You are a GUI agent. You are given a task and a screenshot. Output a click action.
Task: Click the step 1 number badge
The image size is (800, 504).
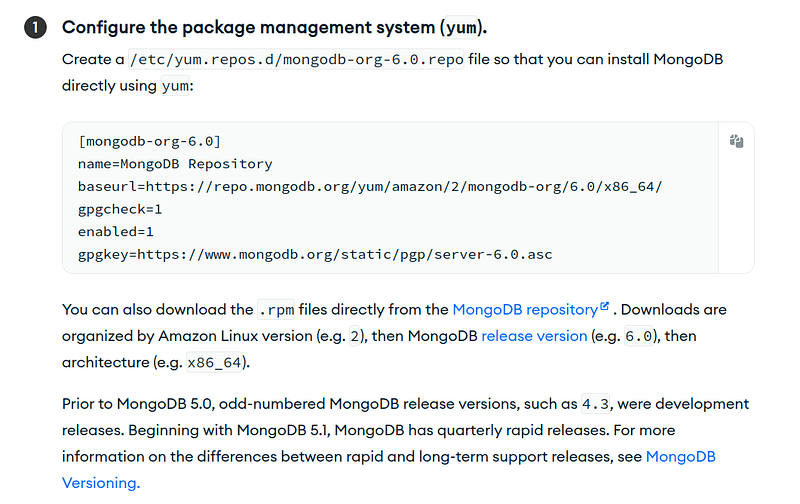click(35, 28)
